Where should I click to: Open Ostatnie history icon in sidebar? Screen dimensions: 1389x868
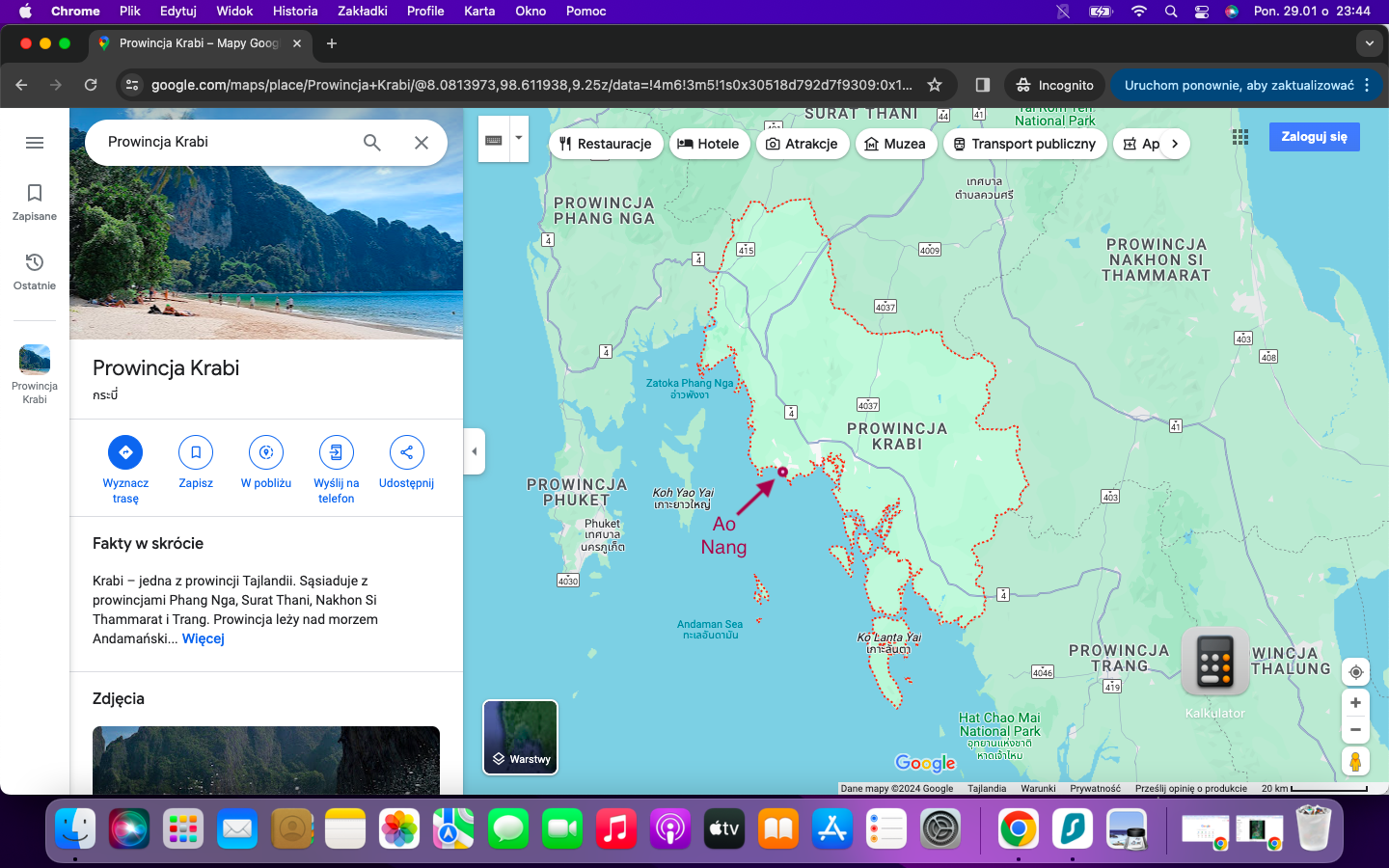(x=34, y=262)
